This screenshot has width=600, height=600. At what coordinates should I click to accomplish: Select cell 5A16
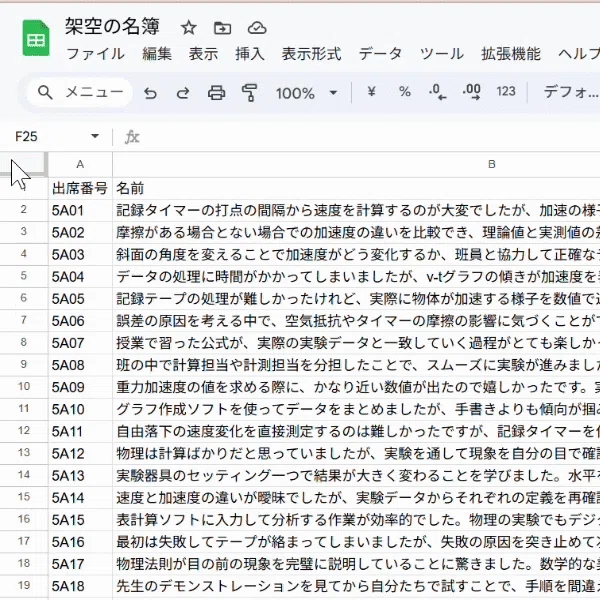pos(80,541)
